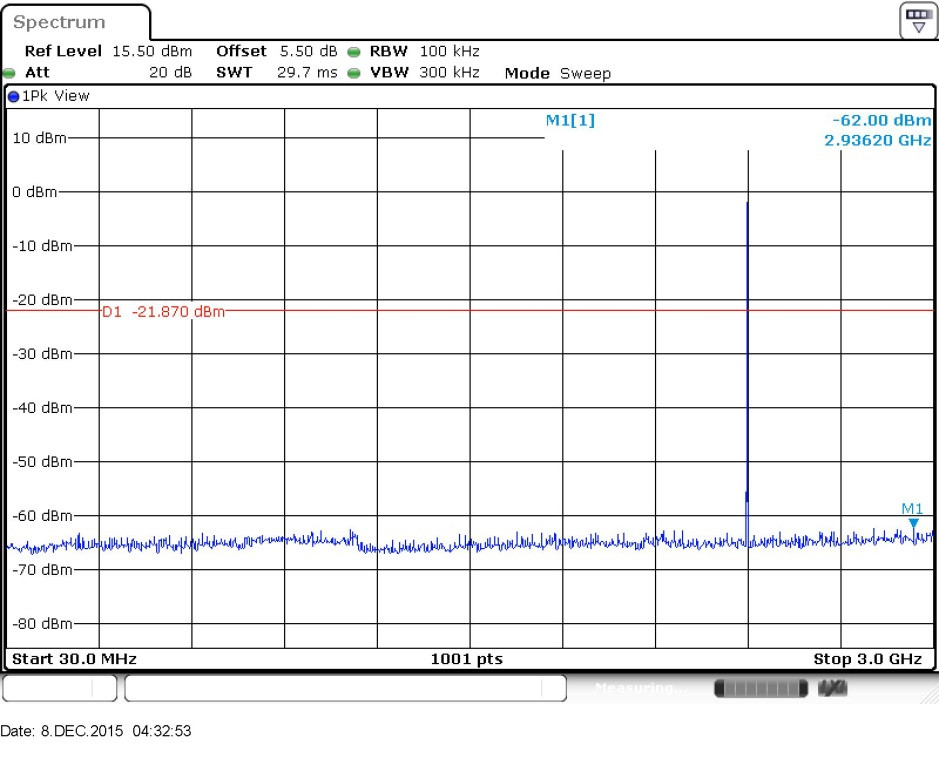
Task: Click the -60 dBm axis label
Action: click(x=43, y=516)
